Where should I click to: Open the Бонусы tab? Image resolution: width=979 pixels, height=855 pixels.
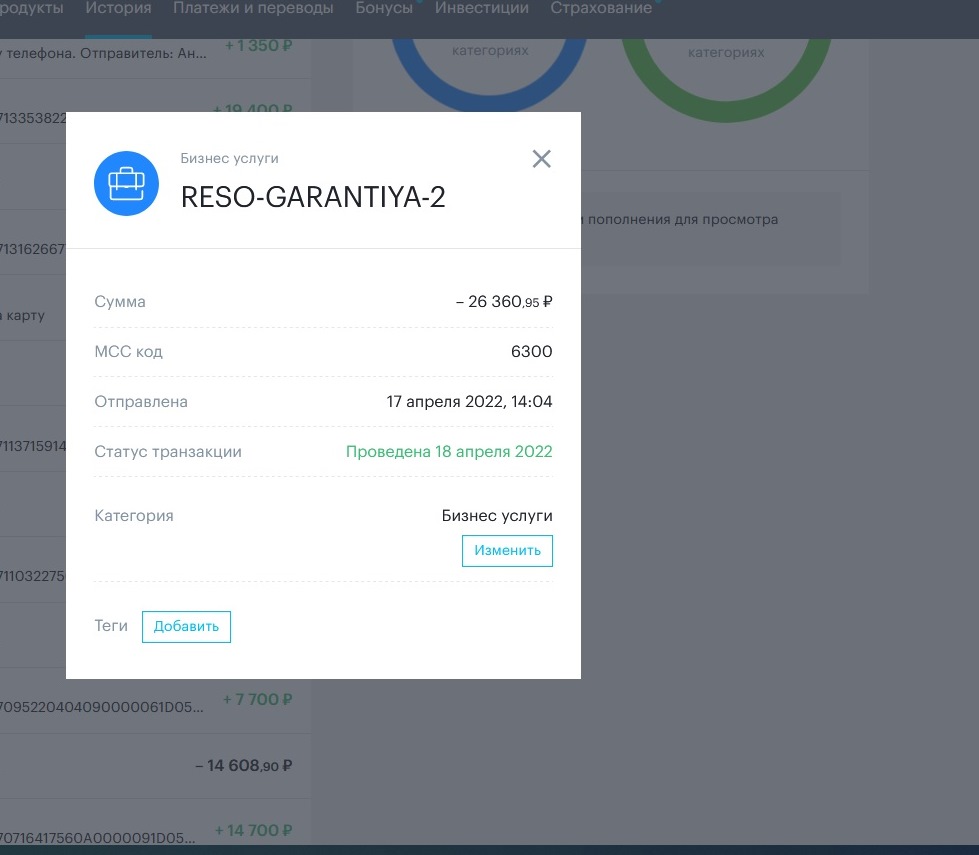click(x=384, y=8)
